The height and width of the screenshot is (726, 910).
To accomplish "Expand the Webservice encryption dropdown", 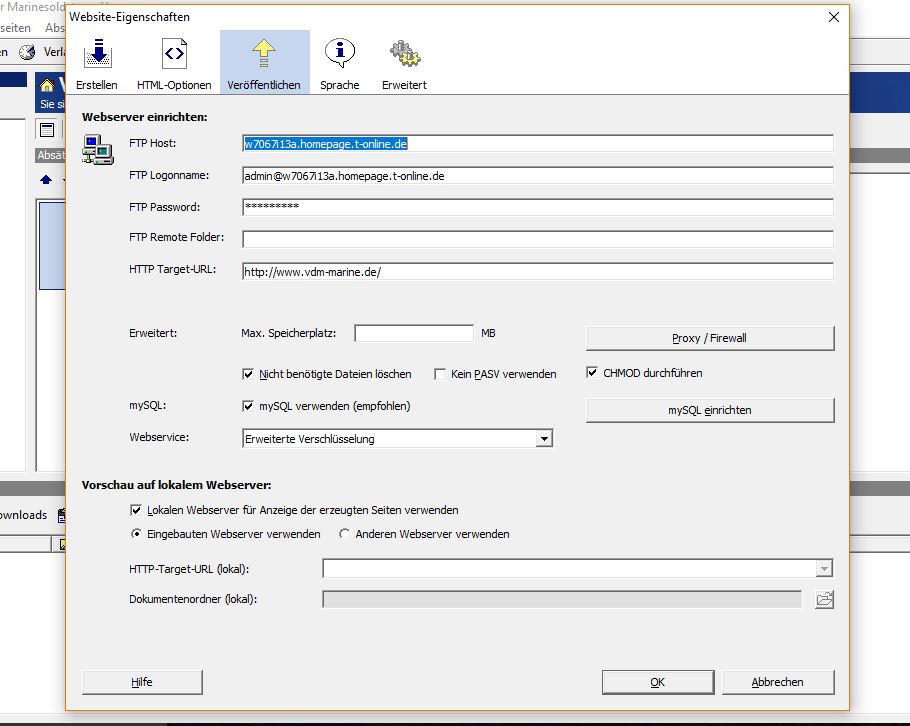I will (x=544, y=438).
